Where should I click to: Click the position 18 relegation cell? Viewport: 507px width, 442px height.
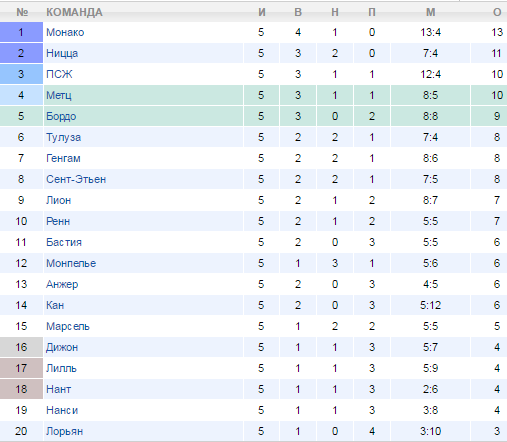click(21, 389)
